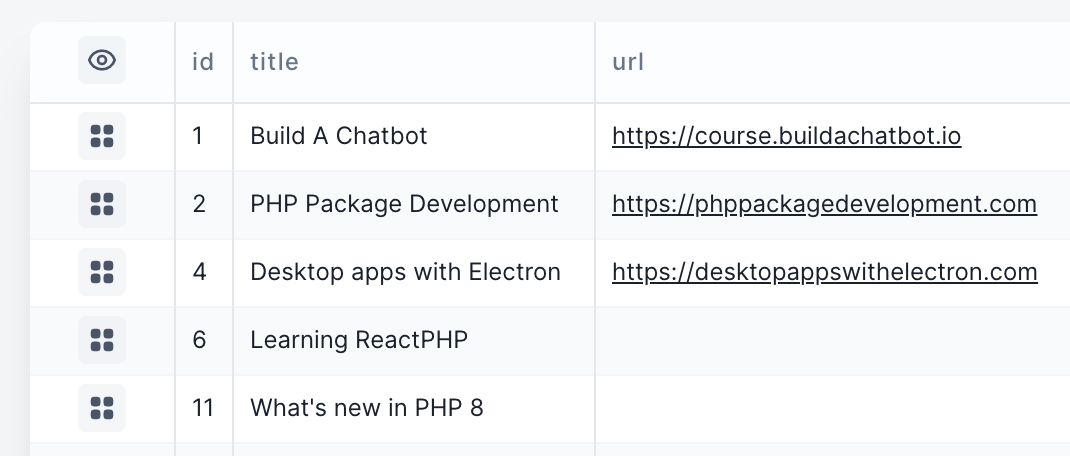Open row actions for Desktop apps with Electron
The width and height of the screenshot is (1070, 456).
(102, 272)
